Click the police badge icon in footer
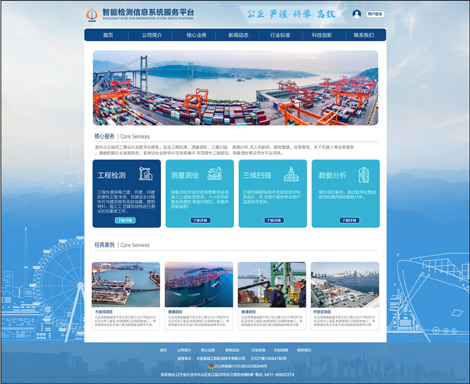 click(x=211, y=366)
